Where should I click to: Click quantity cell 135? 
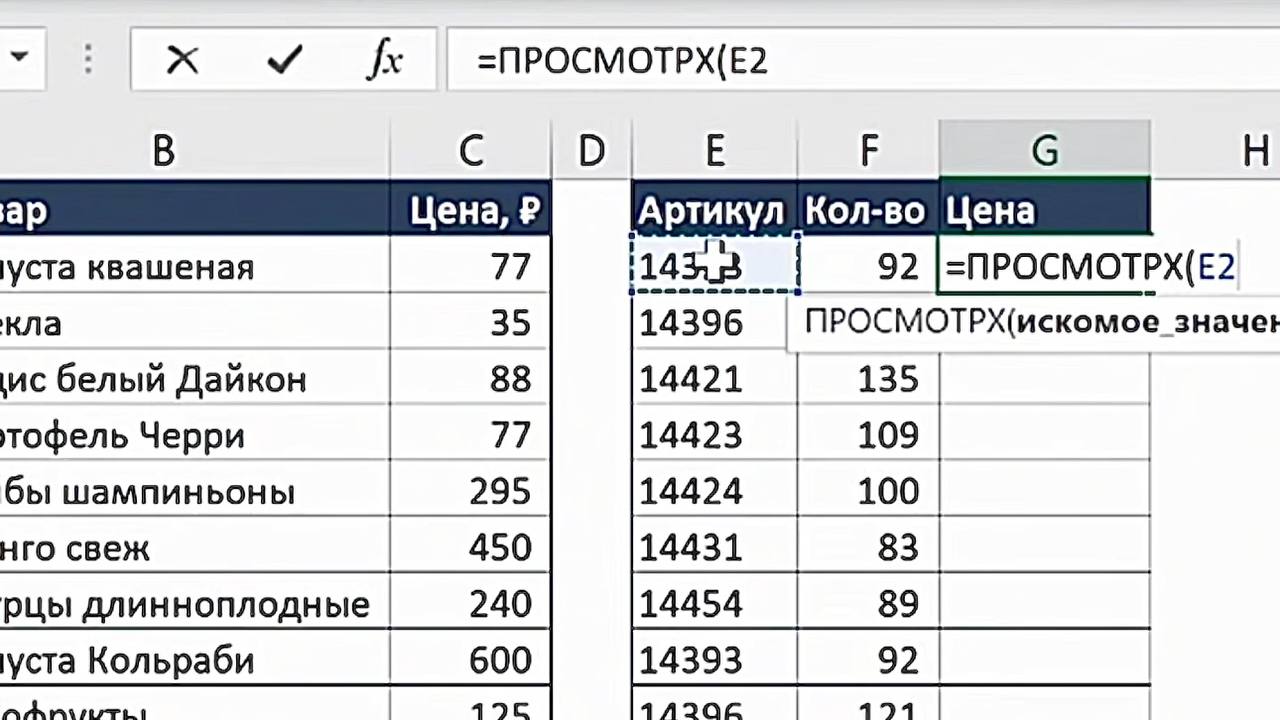pyautogui.click(x=868, y=379)
